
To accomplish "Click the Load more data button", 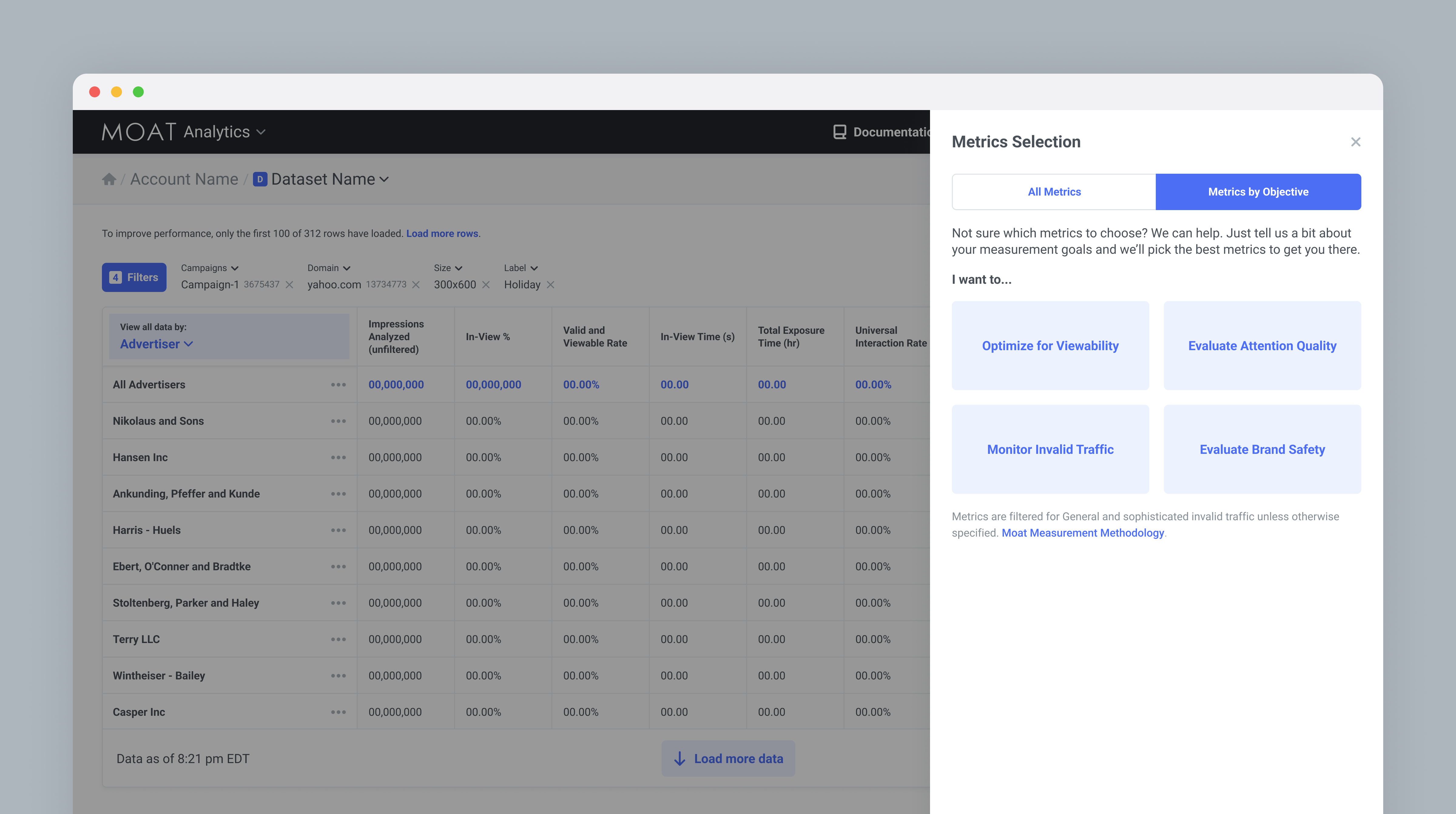I will pos(728,759).
